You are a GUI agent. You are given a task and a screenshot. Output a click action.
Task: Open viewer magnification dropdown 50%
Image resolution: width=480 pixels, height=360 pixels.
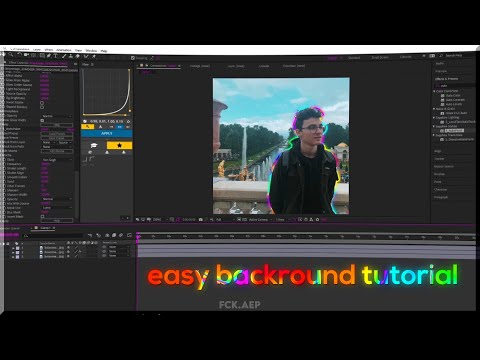pyautogui.click(x=159, y=219)
